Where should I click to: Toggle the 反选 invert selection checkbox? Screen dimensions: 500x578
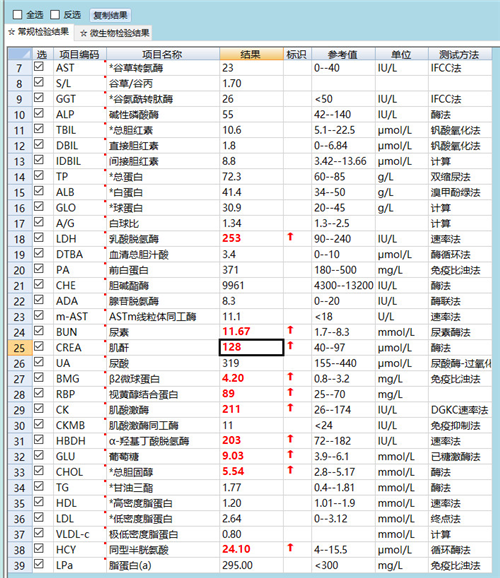tap(55, 15)
